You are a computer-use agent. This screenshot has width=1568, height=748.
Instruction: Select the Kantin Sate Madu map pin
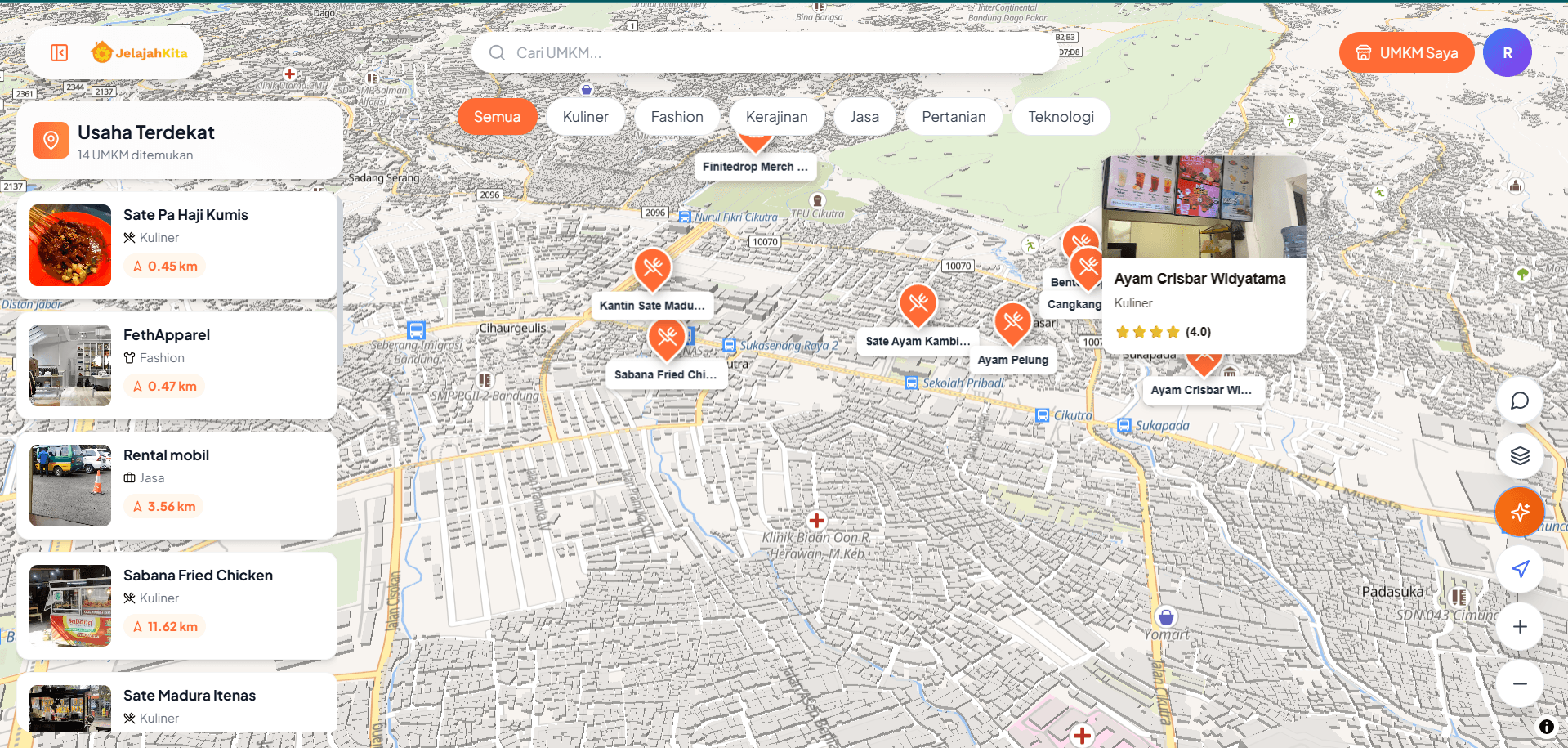coord(653,269)
